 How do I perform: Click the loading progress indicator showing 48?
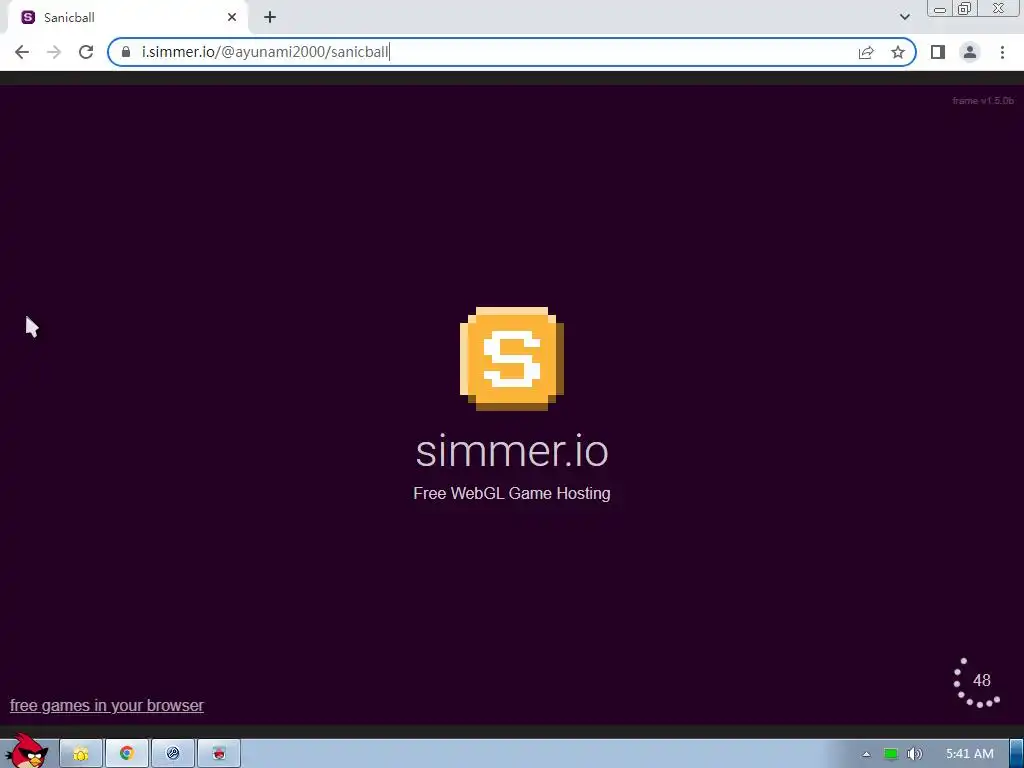[976, 682]
